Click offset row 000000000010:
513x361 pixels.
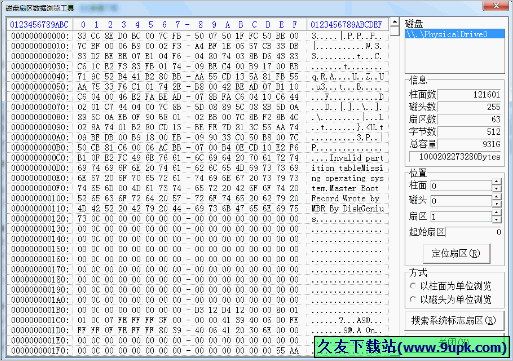click(x=40, y=46)
